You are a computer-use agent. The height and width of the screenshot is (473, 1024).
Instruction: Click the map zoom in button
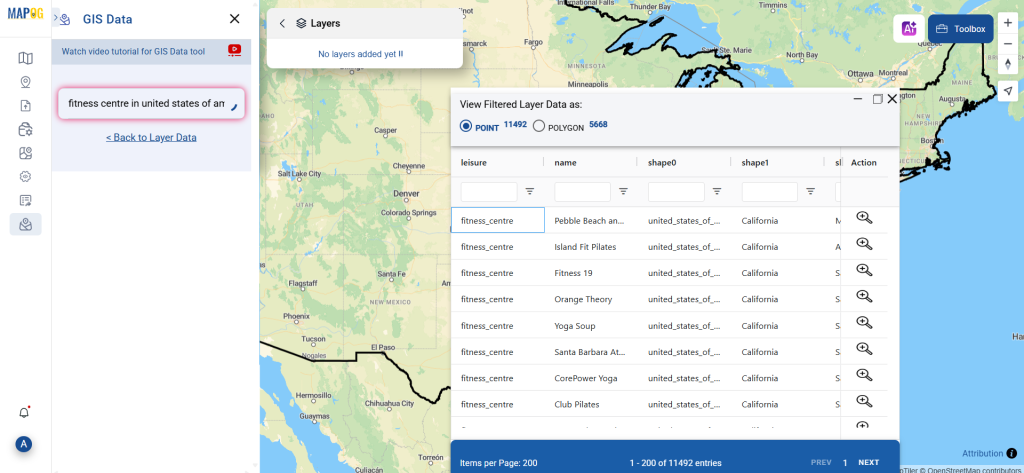click(1008, 22)
